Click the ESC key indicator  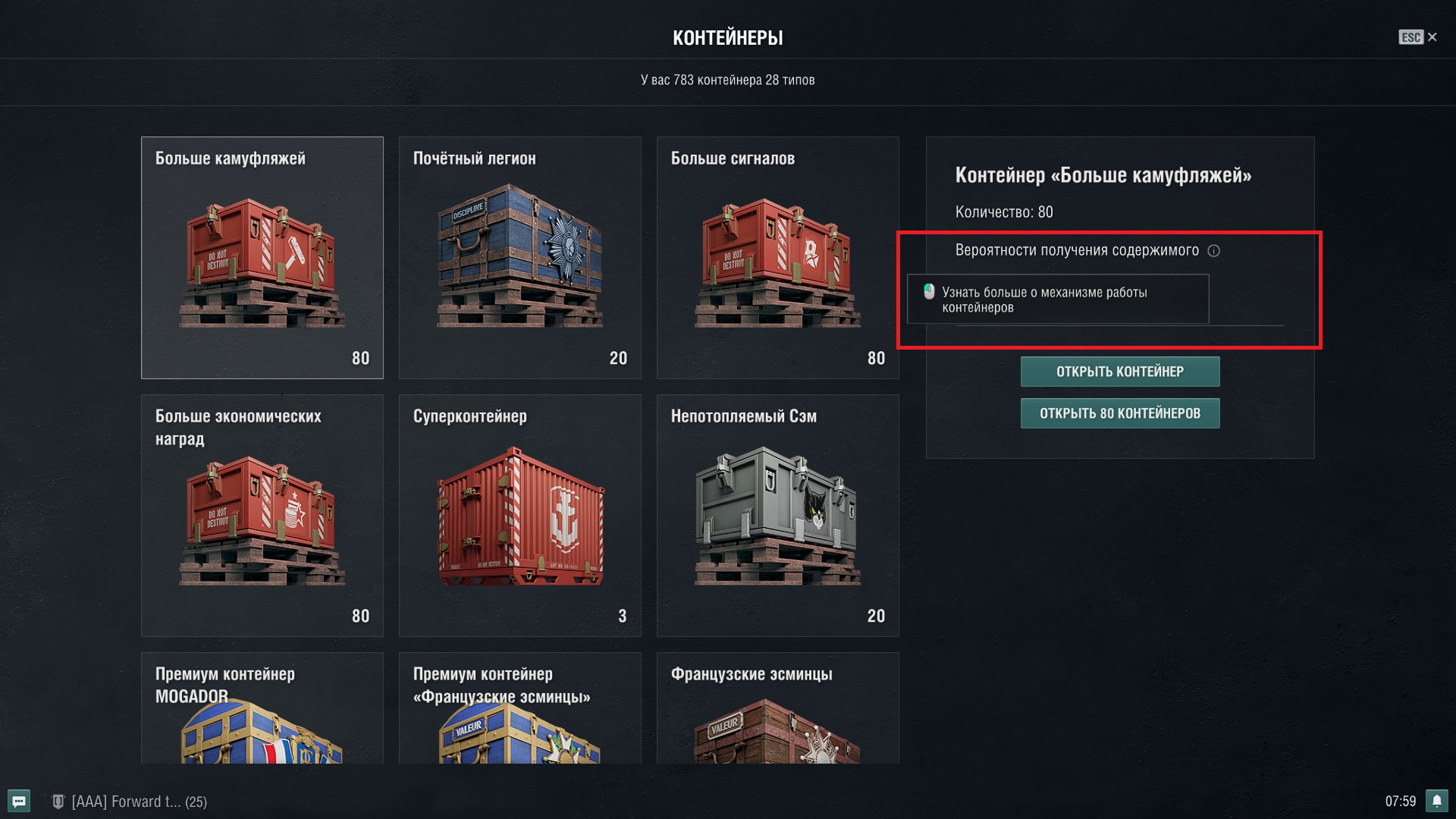[1410, 37]
